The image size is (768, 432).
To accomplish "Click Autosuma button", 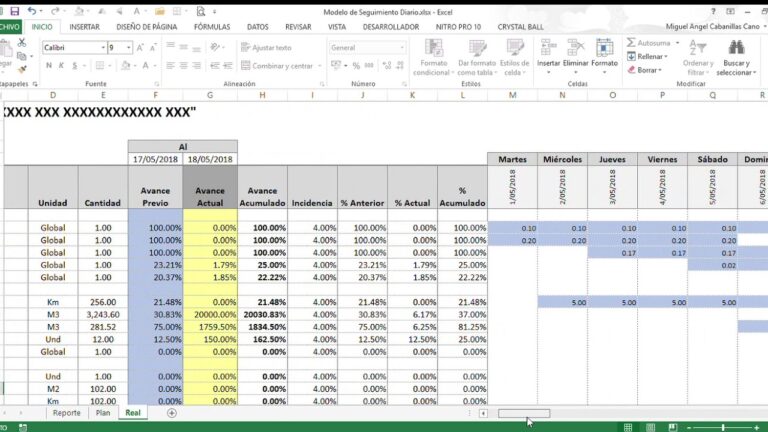I will coord(648,43).
